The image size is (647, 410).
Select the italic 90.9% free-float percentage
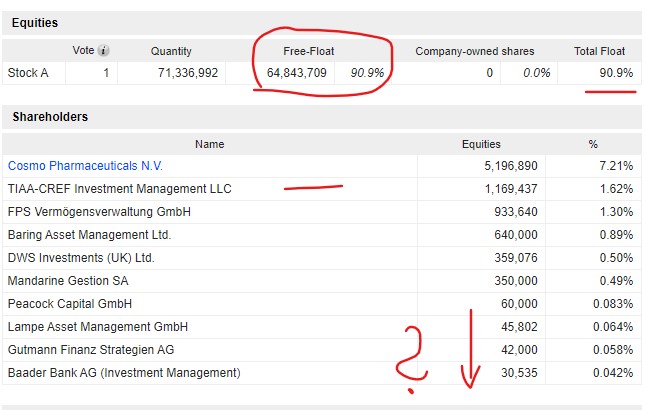coord(367,73)
